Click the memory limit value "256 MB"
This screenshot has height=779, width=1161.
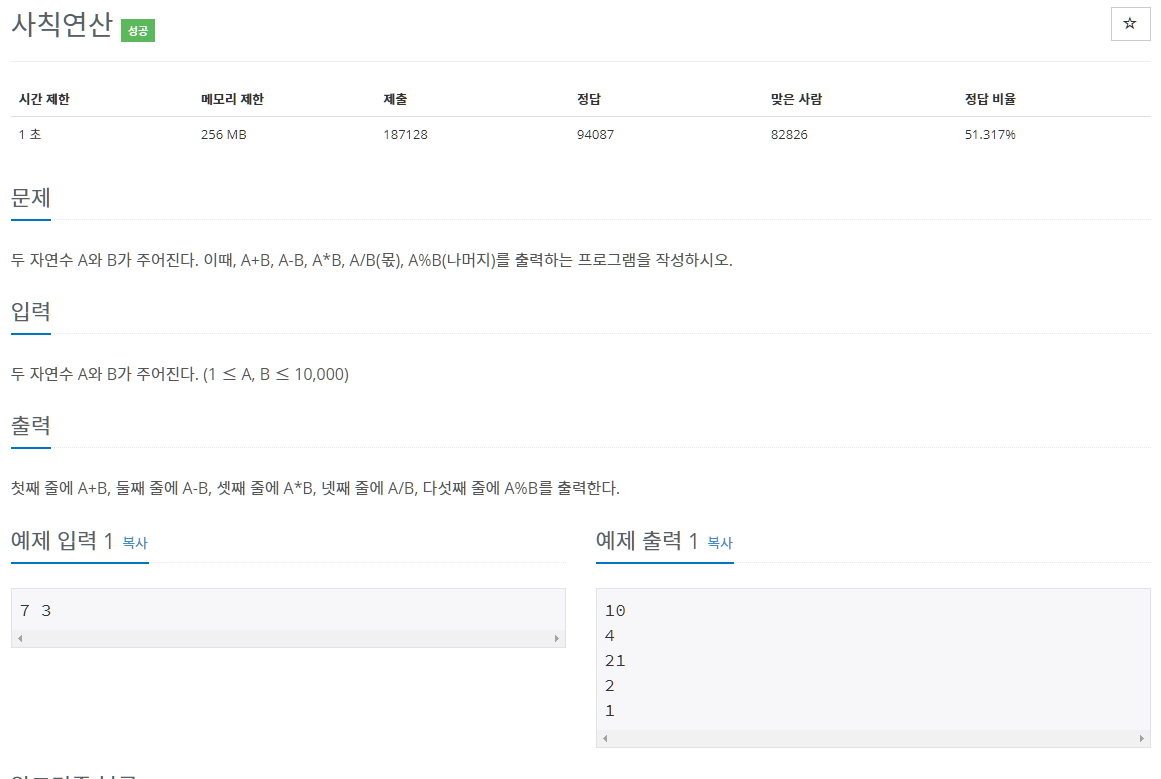(224, 135)
